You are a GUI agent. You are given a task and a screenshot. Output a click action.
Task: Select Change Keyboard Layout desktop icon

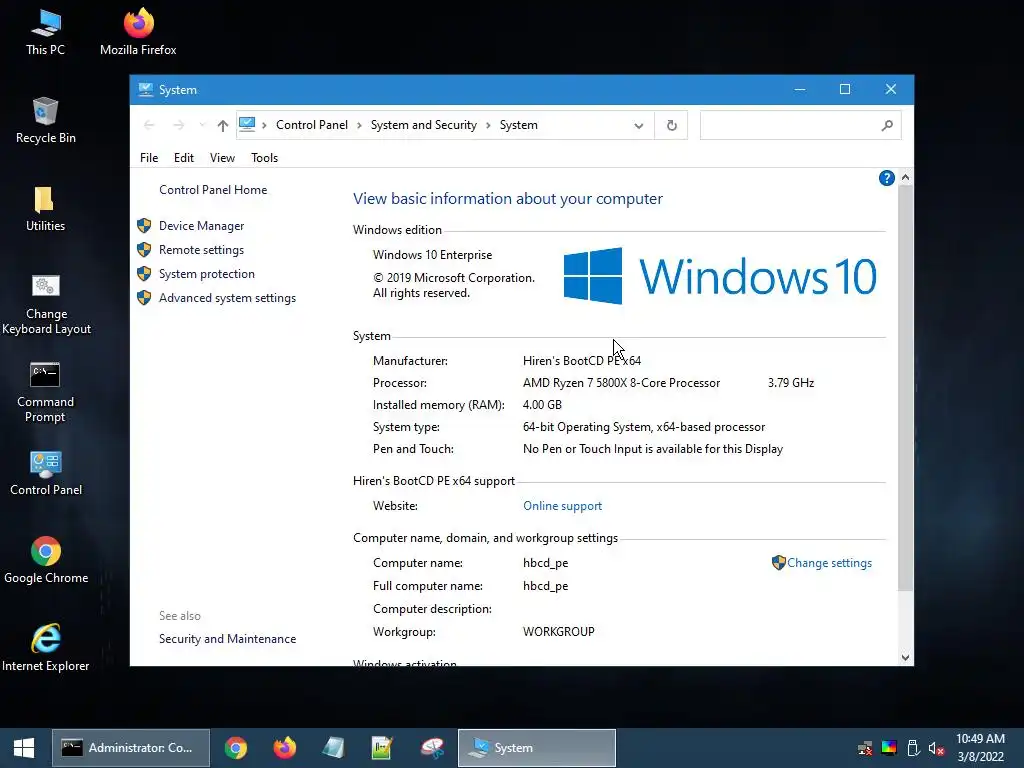point(46,304)
